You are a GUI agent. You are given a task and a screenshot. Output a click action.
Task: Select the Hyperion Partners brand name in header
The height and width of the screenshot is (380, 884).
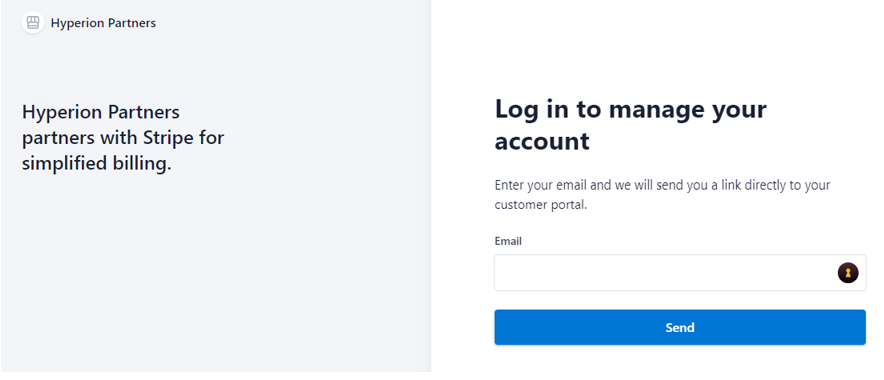(x=103, y=23)
